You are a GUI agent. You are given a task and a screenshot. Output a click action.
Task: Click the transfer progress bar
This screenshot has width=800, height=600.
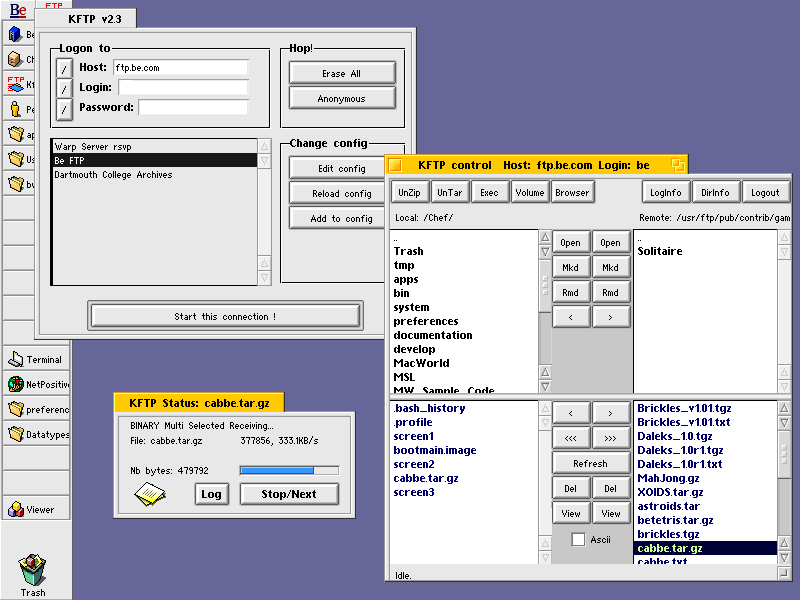[289, 470]
